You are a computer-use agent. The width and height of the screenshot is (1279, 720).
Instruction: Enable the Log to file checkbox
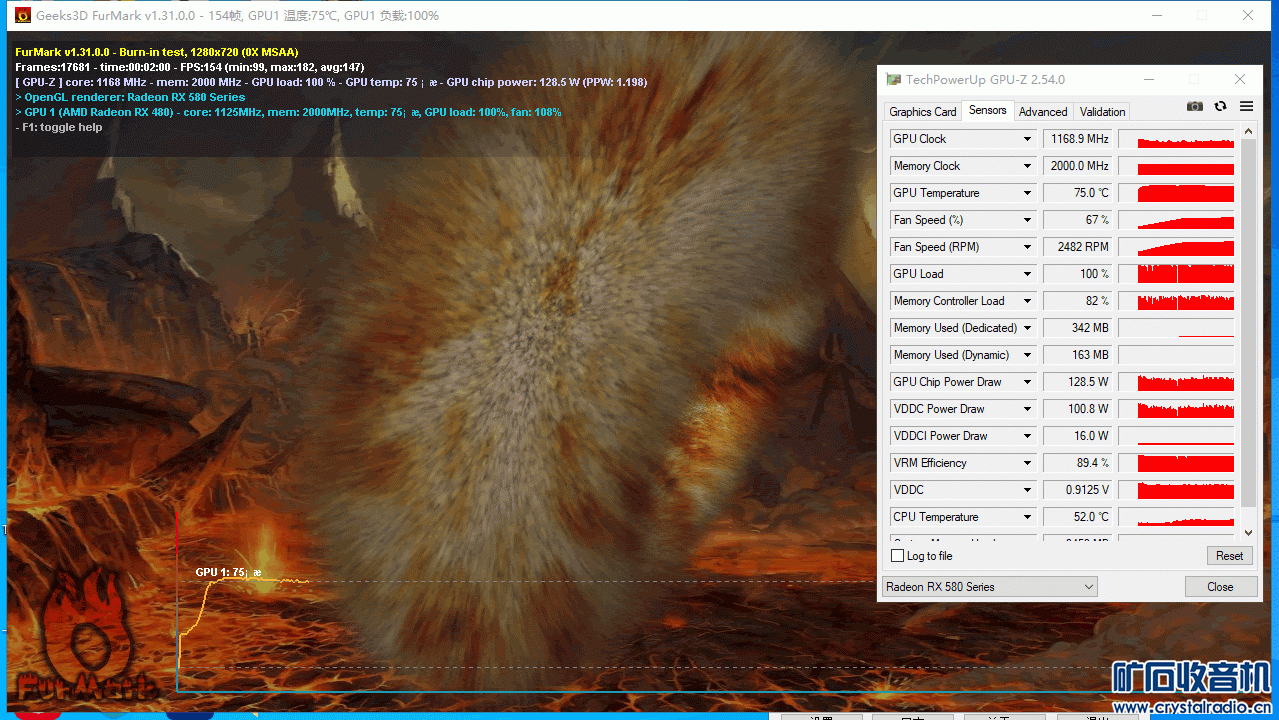coord(897,556)
